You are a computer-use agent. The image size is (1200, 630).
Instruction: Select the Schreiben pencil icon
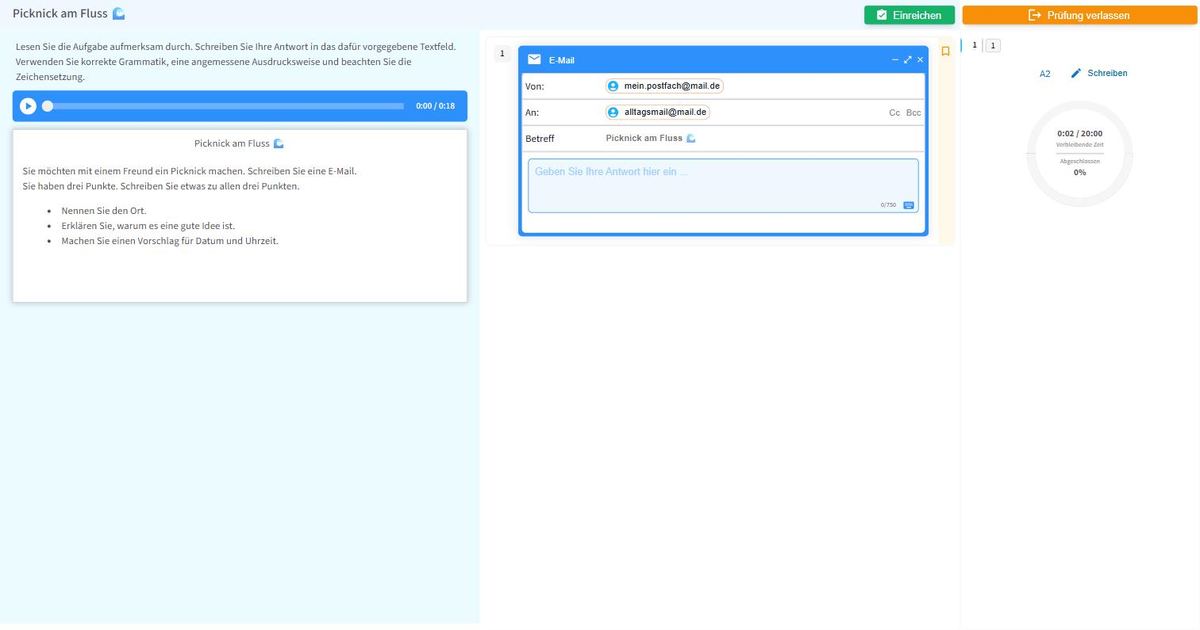coord(1077,73)
